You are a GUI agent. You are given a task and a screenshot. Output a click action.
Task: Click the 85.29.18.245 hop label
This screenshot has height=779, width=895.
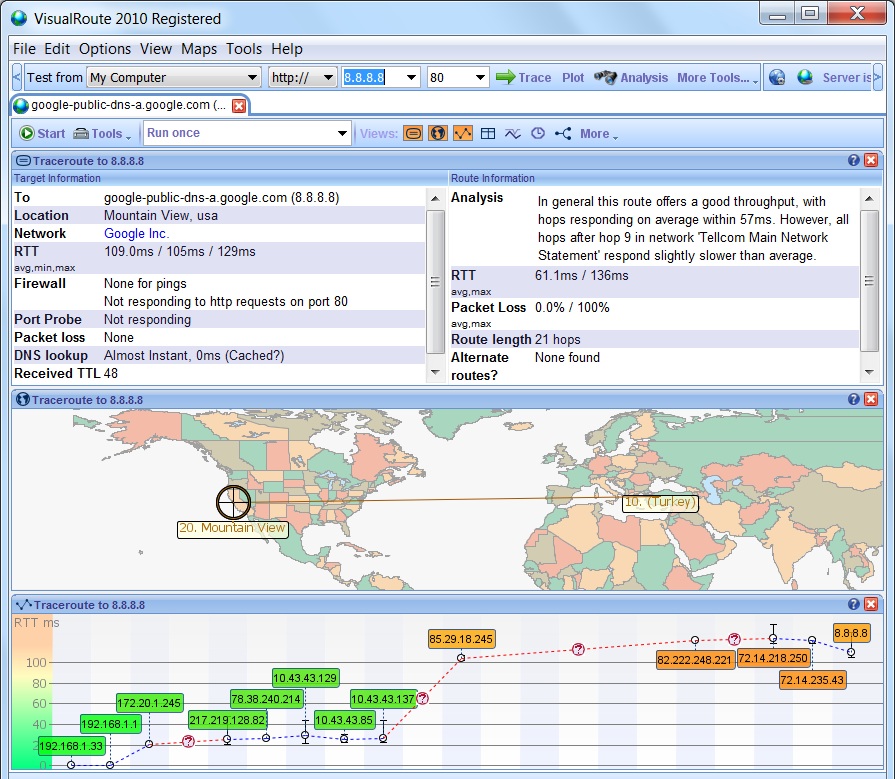pos(461,639)
